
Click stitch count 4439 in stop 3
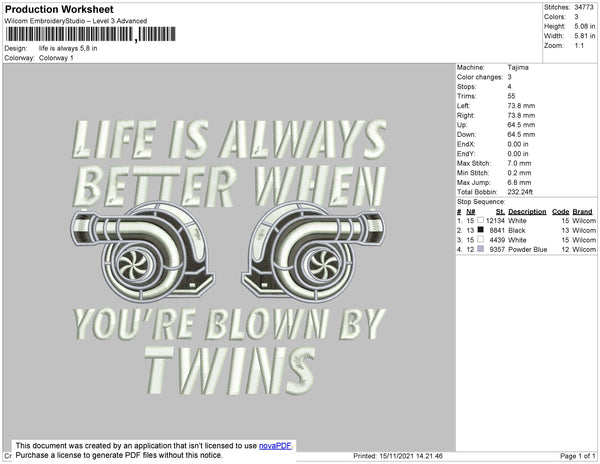(497, 240)
